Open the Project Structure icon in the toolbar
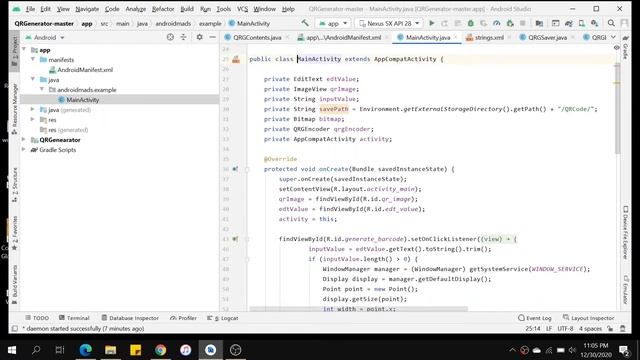640x360 pixels. pos(539,23)
